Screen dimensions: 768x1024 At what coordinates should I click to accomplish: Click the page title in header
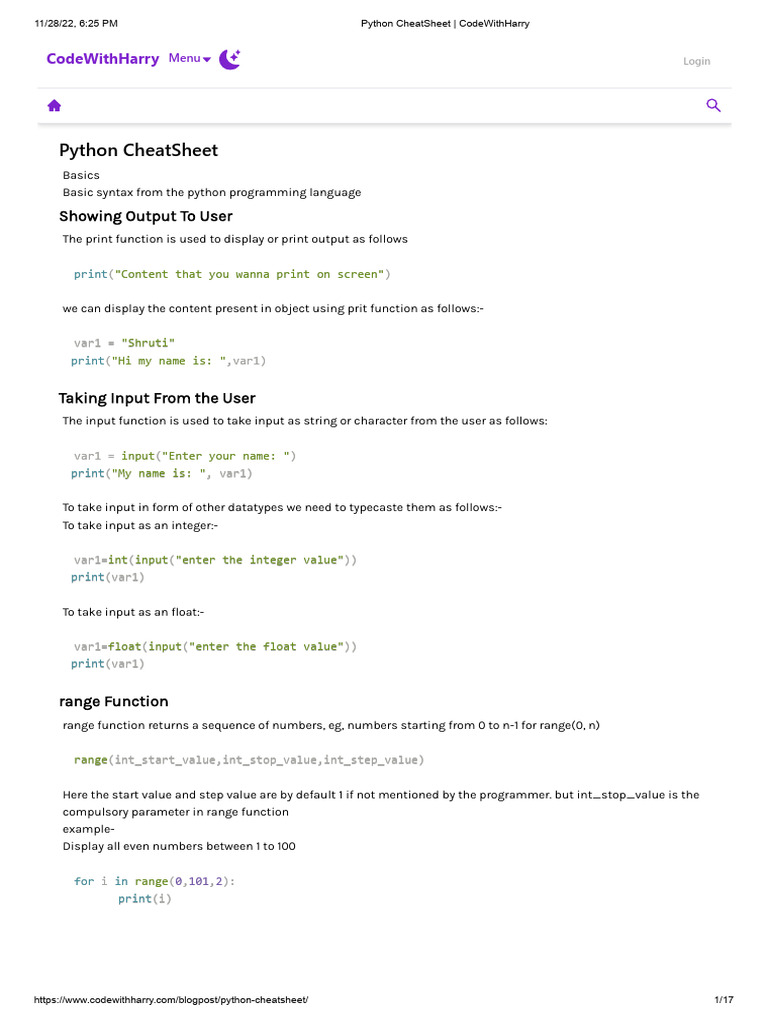click(445, 24)
